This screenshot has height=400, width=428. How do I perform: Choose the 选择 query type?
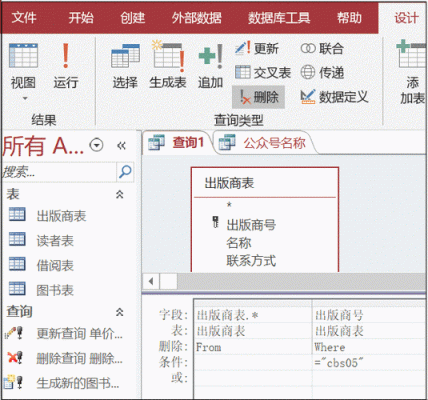click(125, 67)
